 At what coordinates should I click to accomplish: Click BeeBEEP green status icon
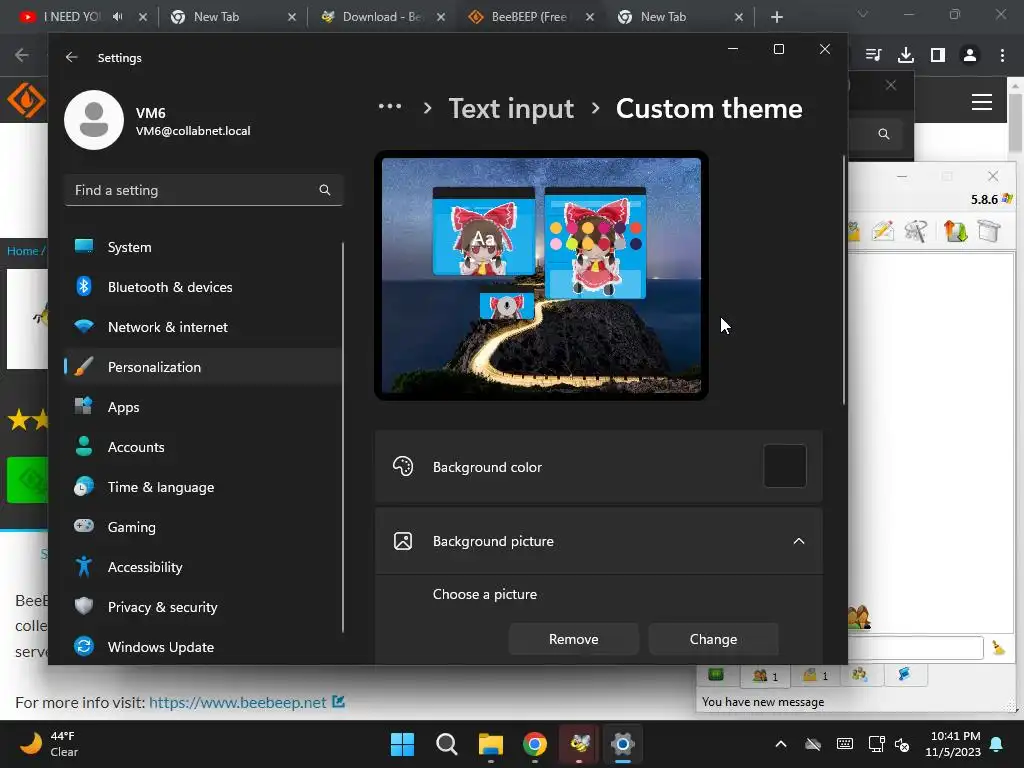point(716,675)
